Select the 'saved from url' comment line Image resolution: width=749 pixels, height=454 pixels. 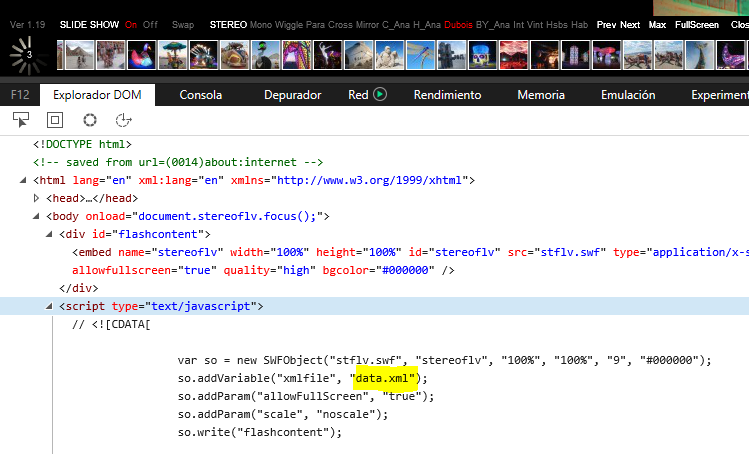click(178, 162)
